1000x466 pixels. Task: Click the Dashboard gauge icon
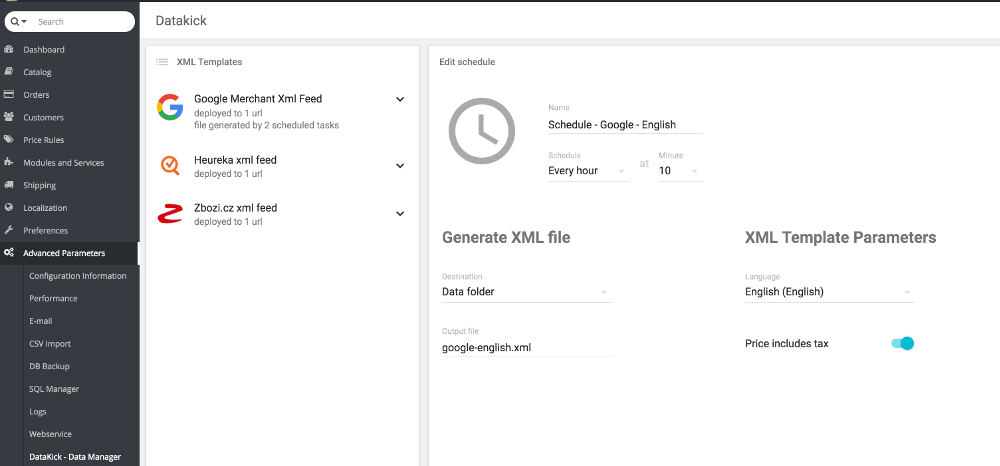[x=9, y=49]
